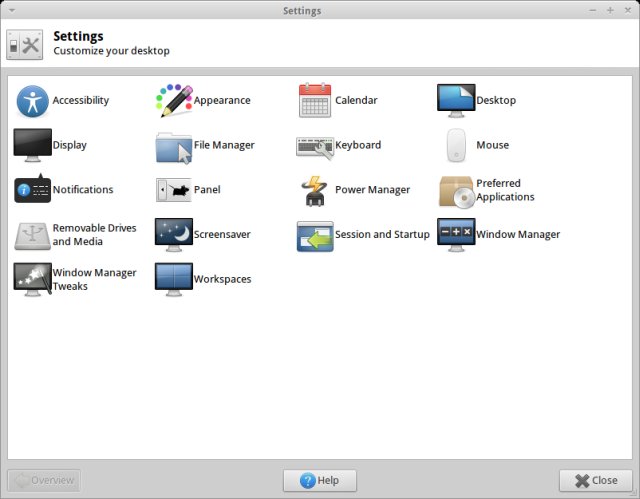The width and height of the screenshot is (640, 499).
Task: Open the Session and Startup icon
Action: click(x=315, y=236)
